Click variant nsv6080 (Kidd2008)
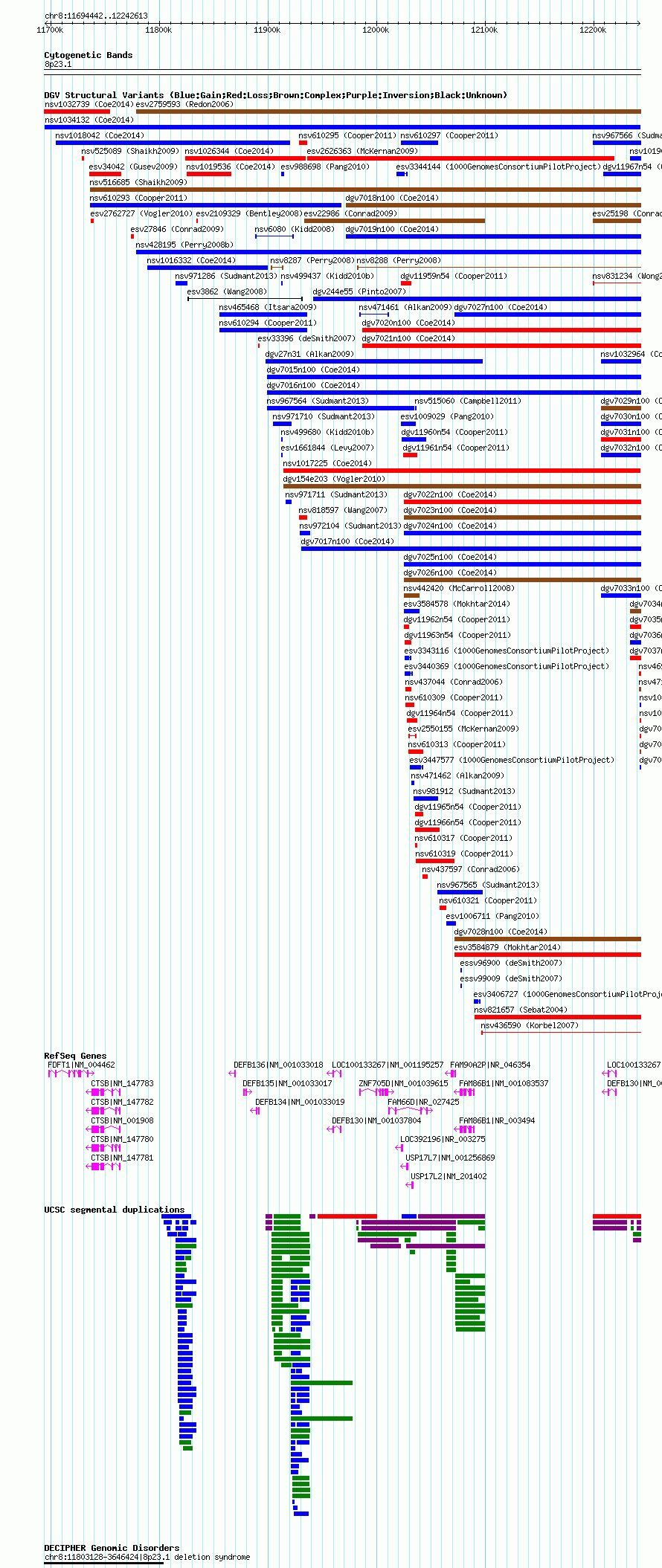 tap(295, 229)
